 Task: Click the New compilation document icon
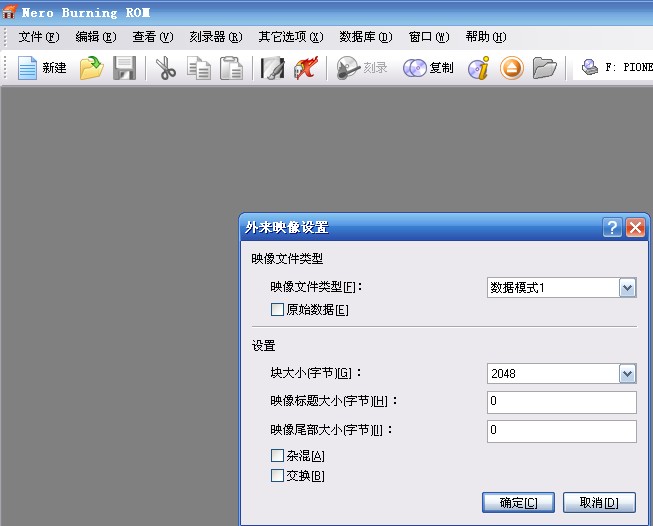(x=27, y=68)
